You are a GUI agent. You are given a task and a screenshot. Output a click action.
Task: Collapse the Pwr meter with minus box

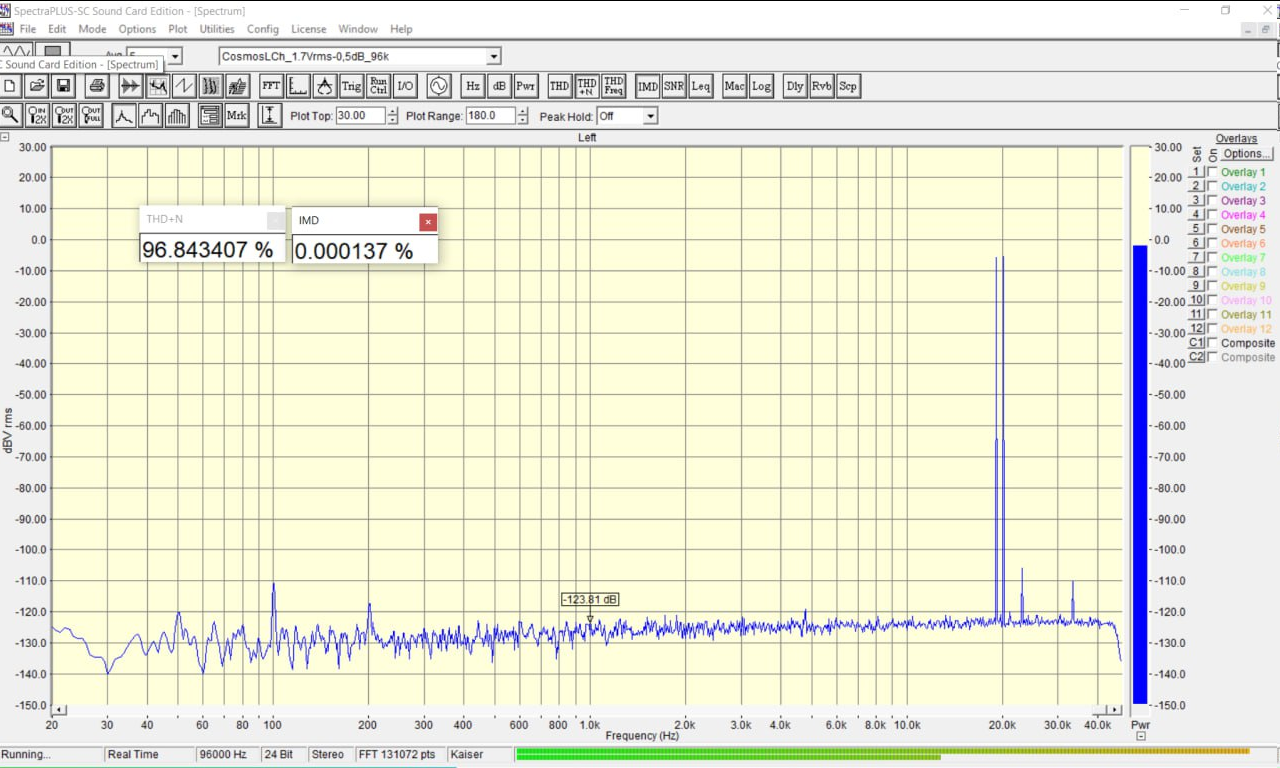coord(1141,736)
